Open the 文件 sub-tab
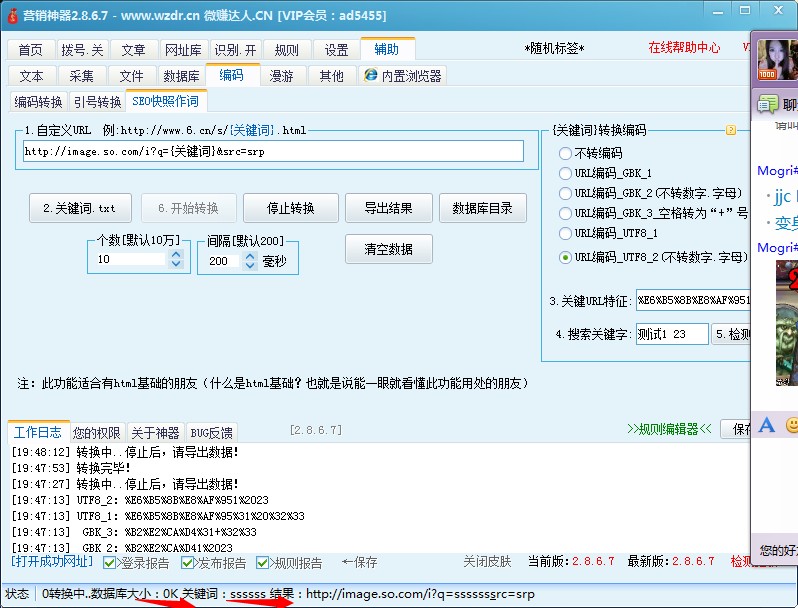798x608 pixels. pyautogui.click(x=131, y=76)
